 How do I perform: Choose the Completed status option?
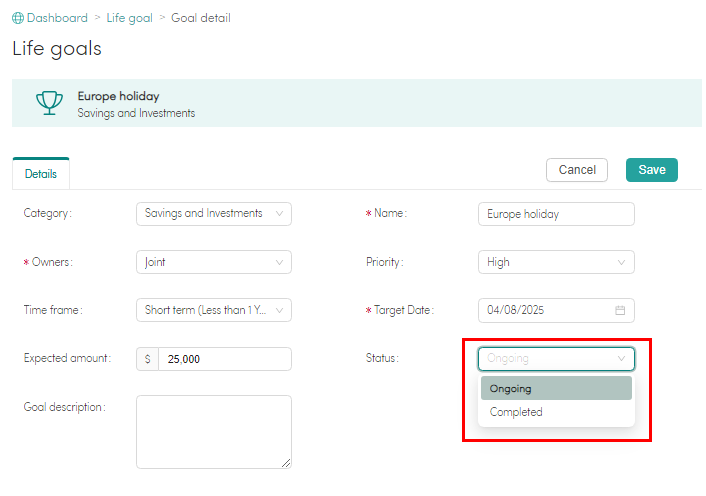pos(557,412)
